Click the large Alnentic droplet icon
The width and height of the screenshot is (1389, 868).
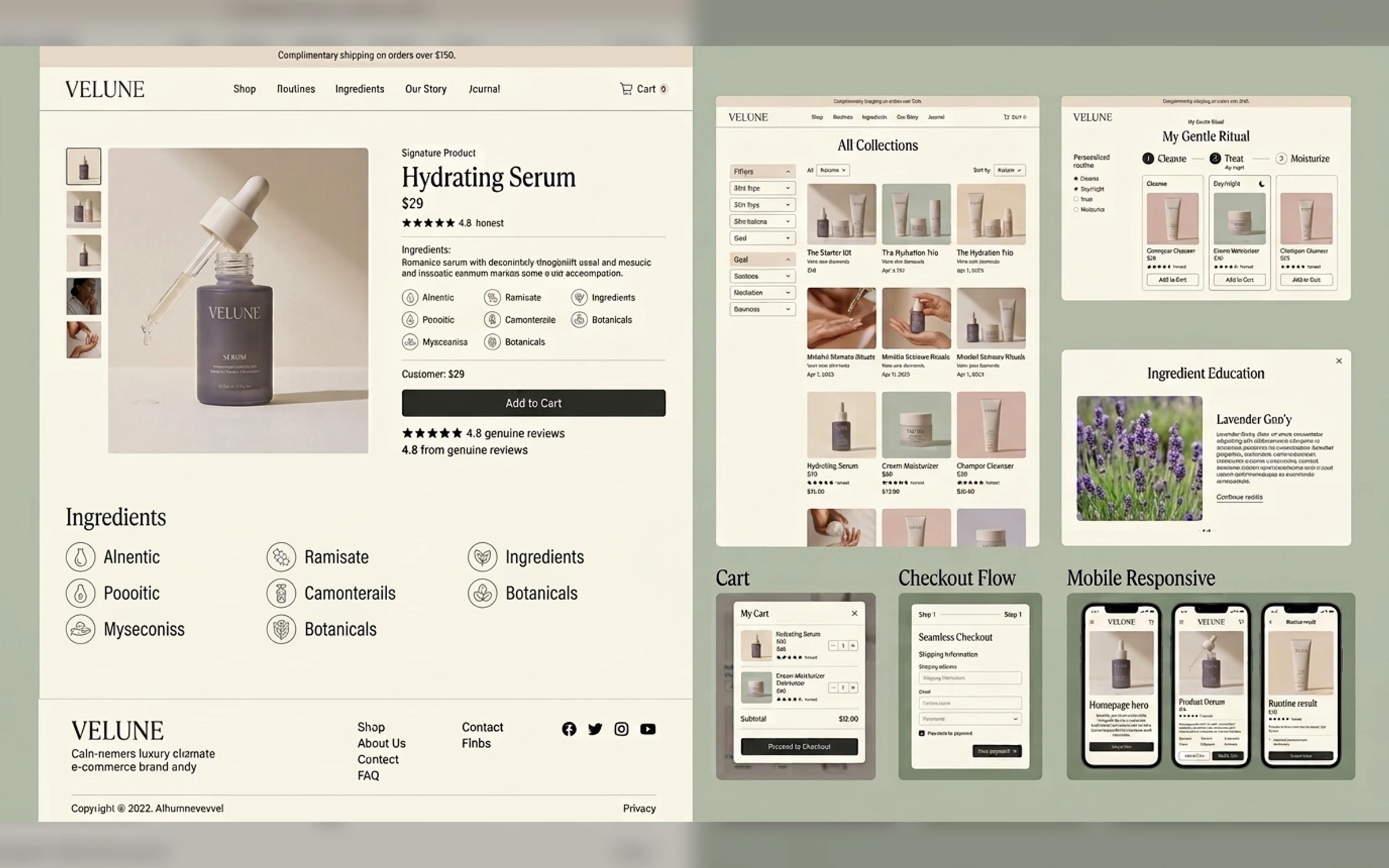coord(80,557)
